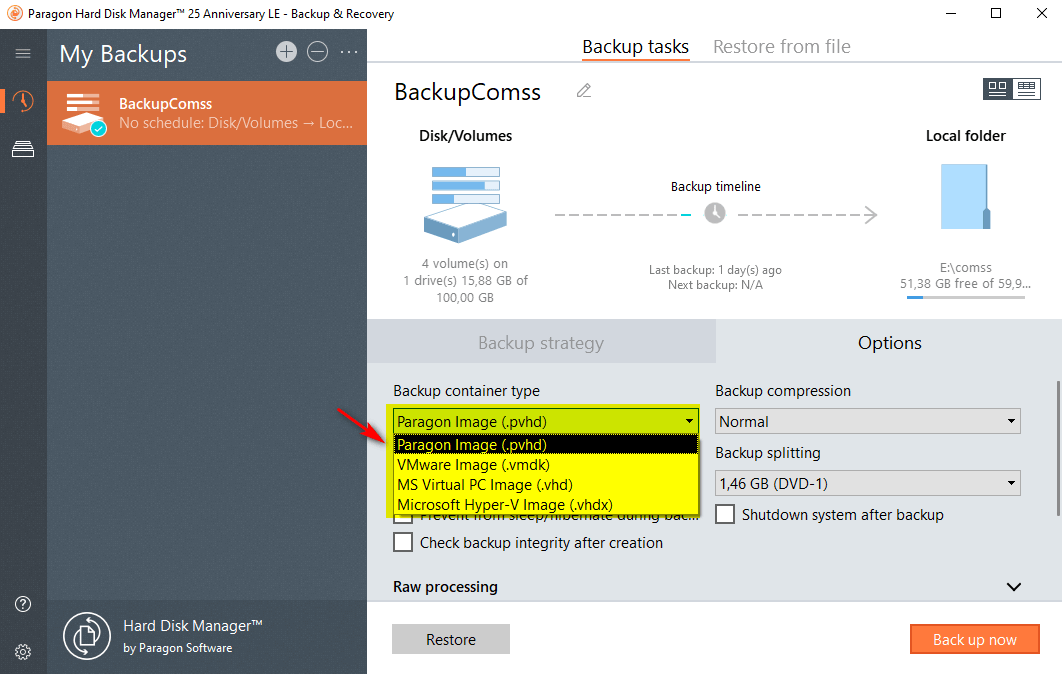Open the Backup splitting dropdown
Image resolution: width=1062 pixels, height=674 pixels.
(868, 484)
